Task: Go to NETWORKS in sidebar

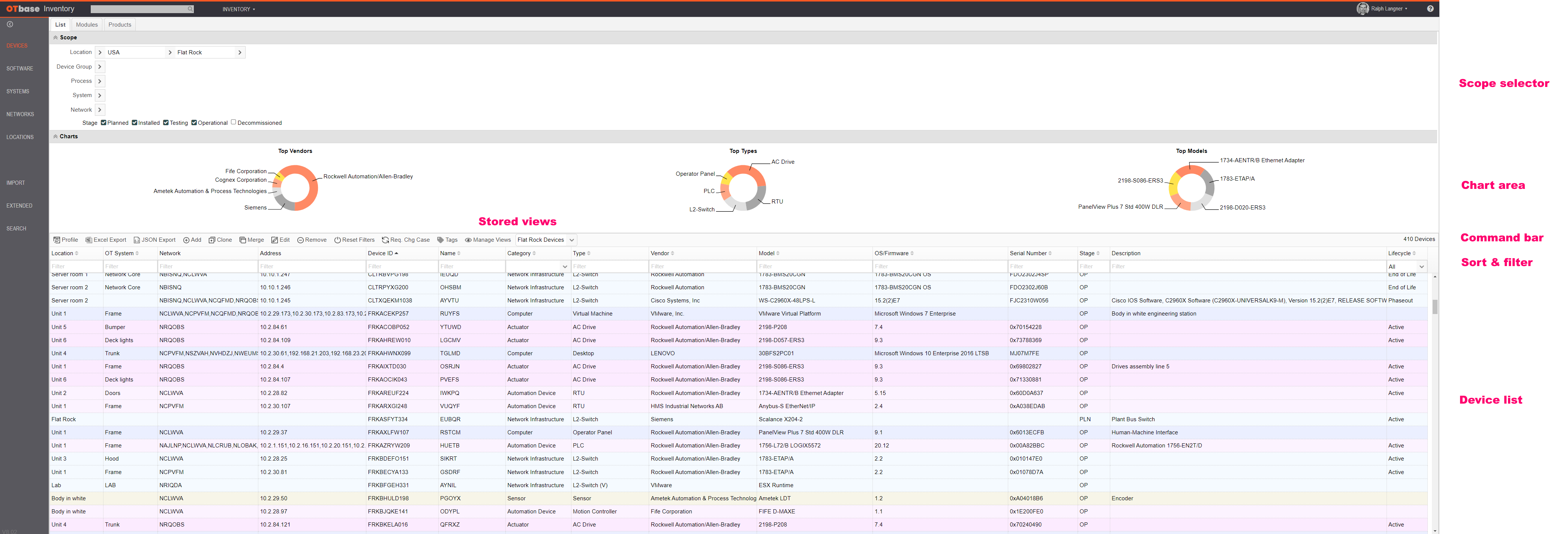Action: click(20, 114)
